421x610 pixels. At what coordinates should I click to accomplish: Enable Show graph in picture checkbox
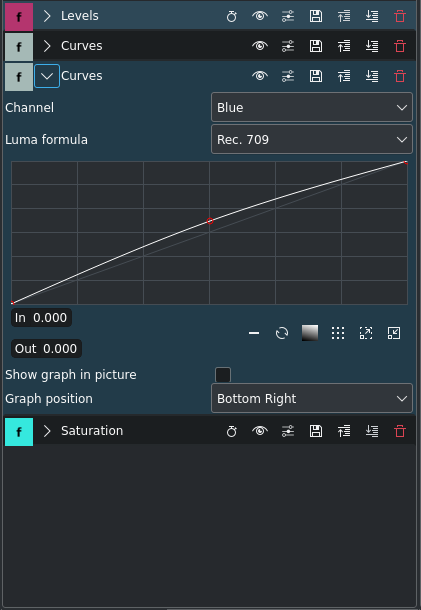tap(223, 375)
